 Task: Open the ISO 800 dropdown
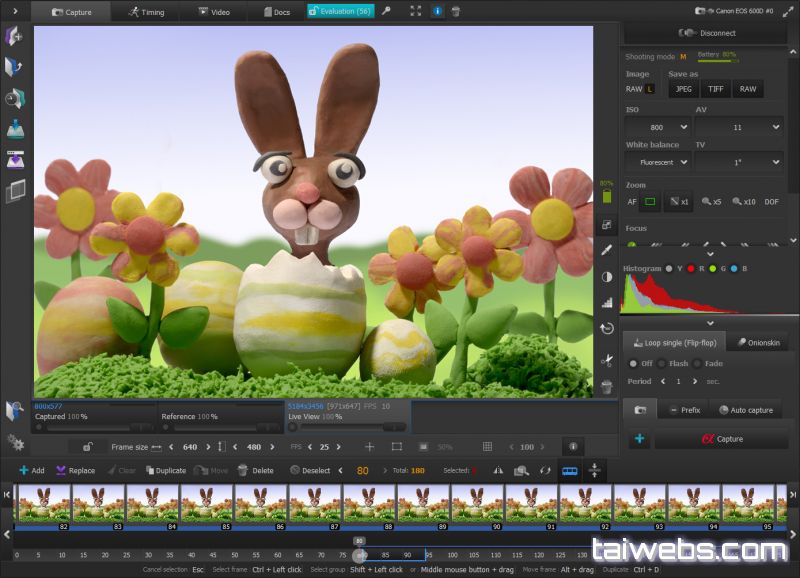pos(657,127)
